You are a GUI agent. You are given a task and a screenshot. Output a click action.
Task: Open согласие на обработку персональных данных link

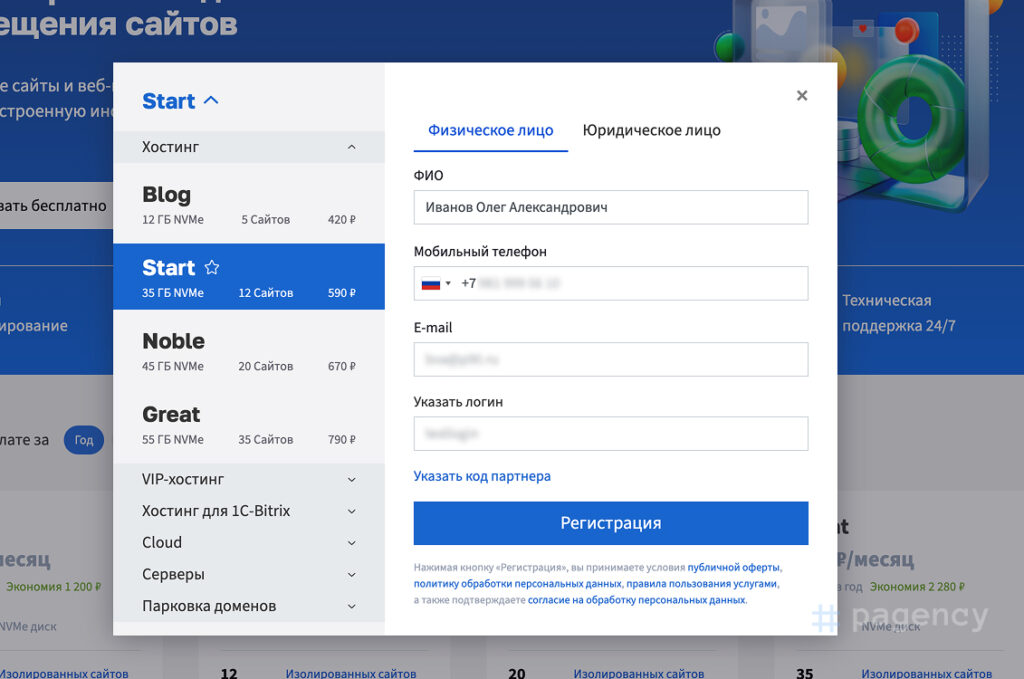click(636, 600)
